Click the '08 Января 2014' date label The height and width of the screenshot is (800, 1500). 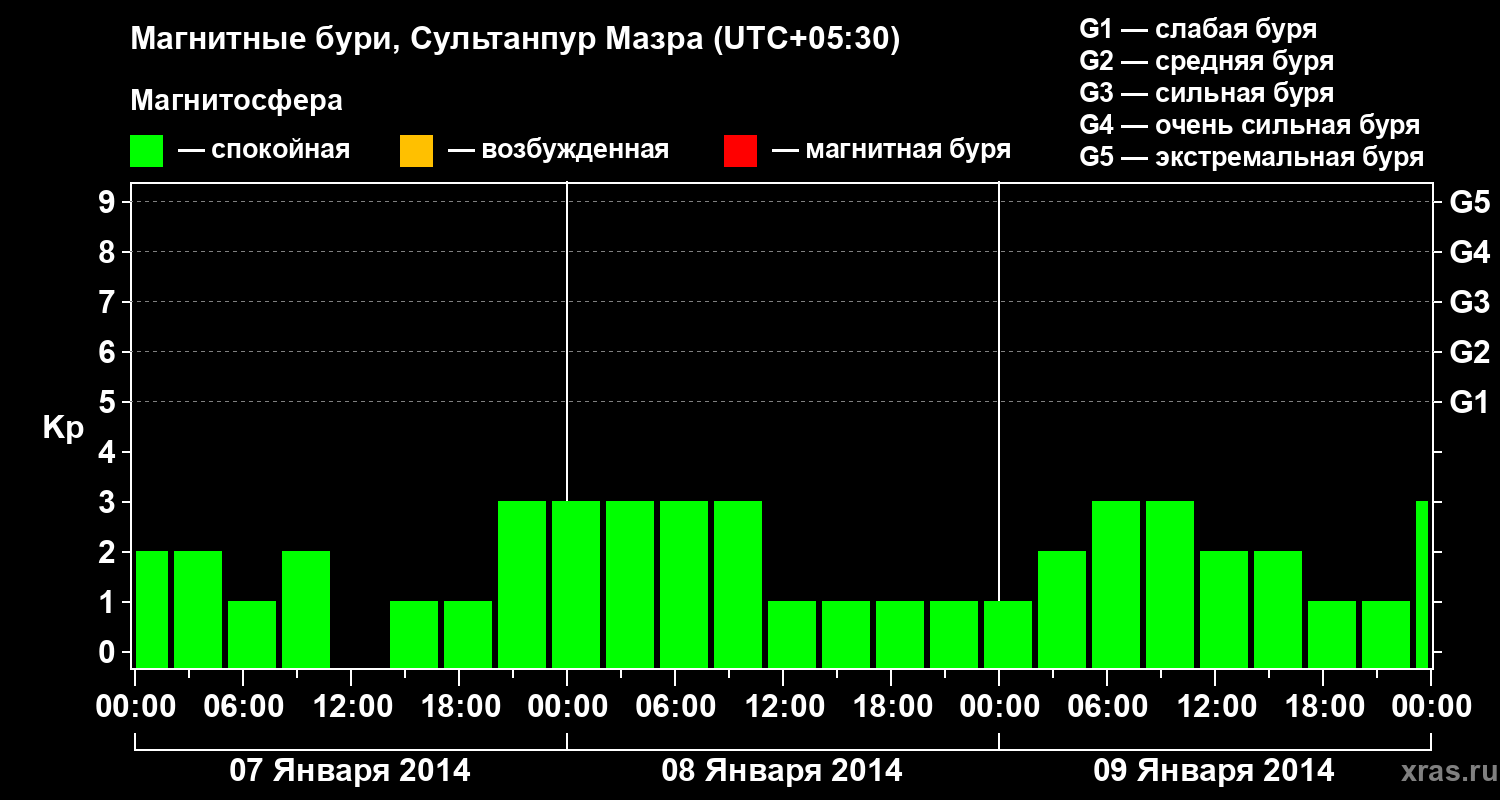(x=782, y=771)
